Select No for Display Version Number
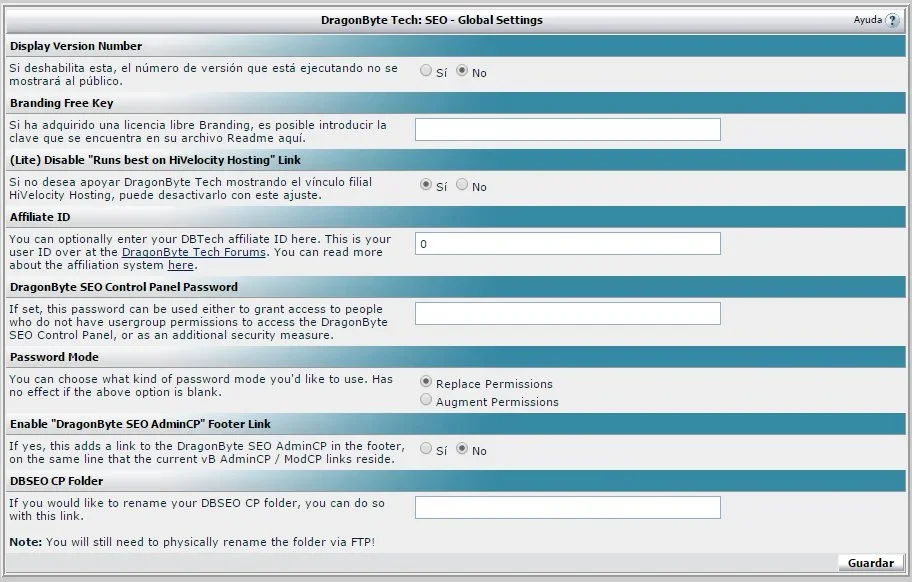 (462, 70)
